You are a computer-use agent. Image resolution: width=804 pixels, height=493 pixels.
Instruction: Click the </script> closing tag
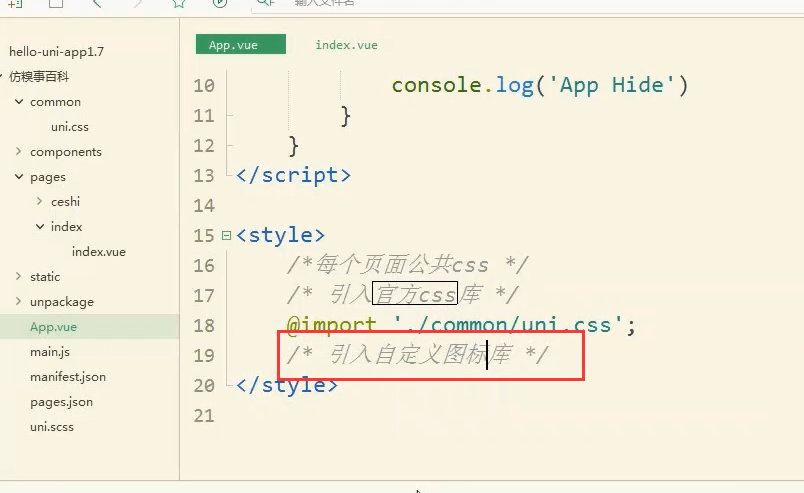coord(293,175)
